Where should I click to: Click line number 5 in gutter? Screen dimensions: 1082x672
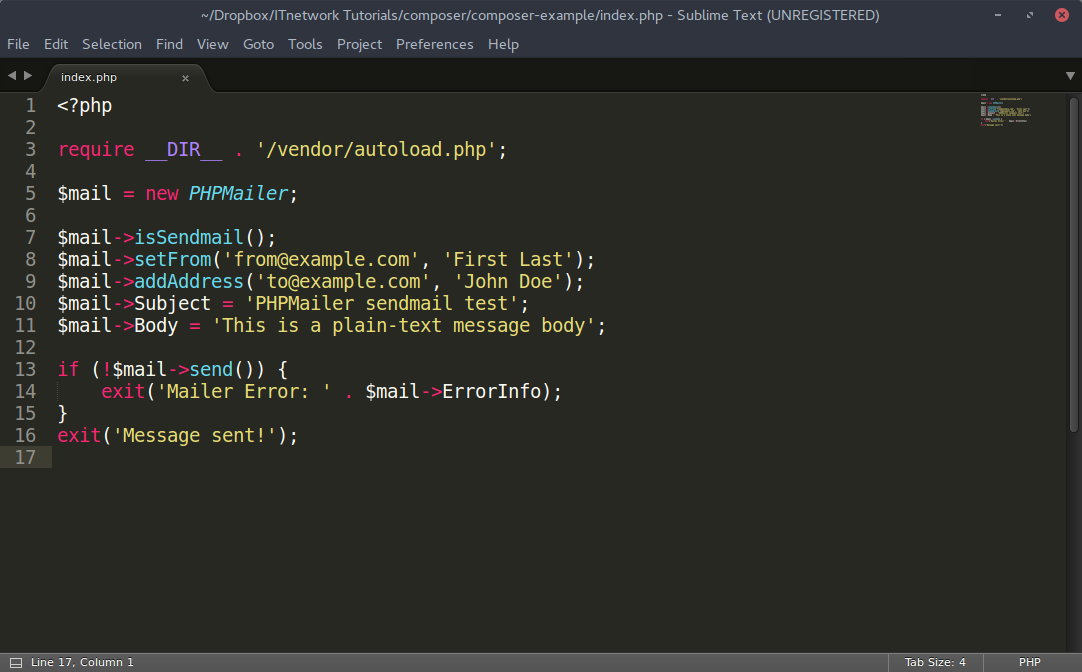pyautogui.click(x=30, y=194)
